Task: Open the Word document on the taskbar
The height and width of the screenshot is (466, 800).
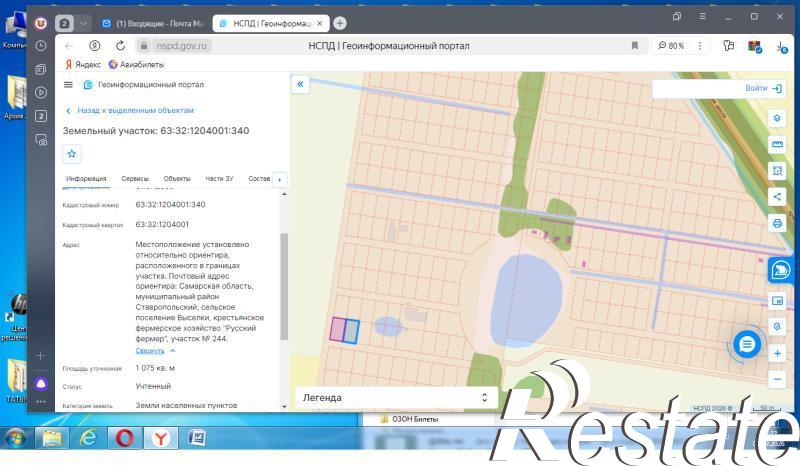Action: tap(197, 438)
